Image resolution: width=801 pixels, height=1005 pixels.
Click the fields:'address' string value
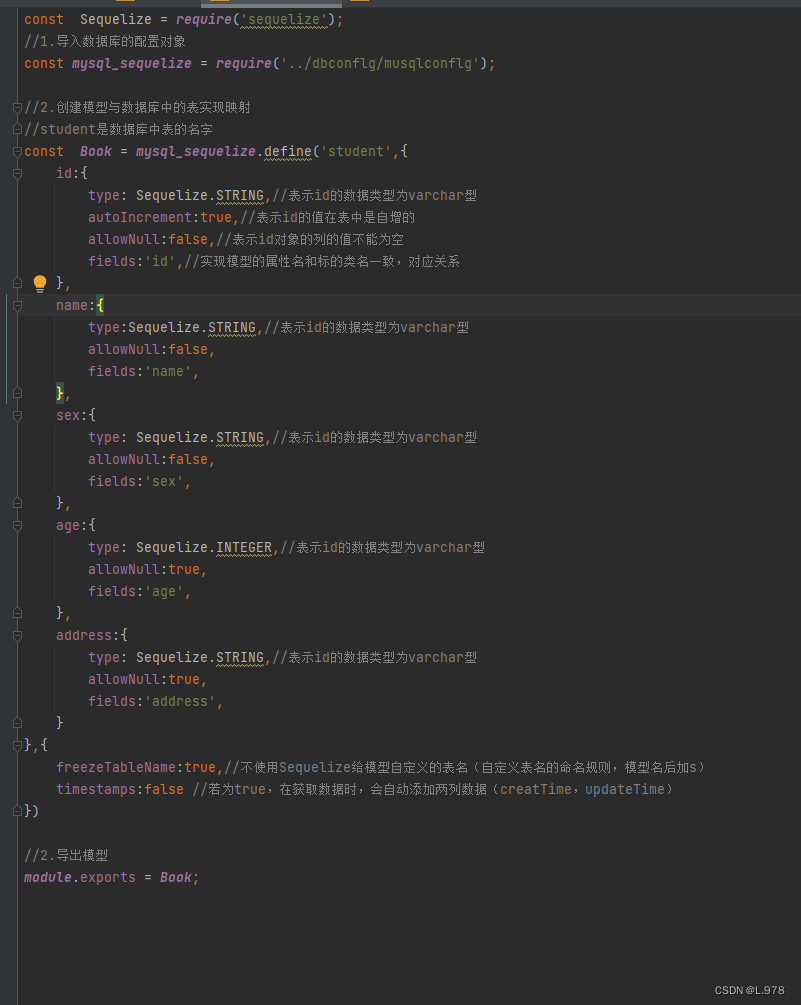[179, 702]
